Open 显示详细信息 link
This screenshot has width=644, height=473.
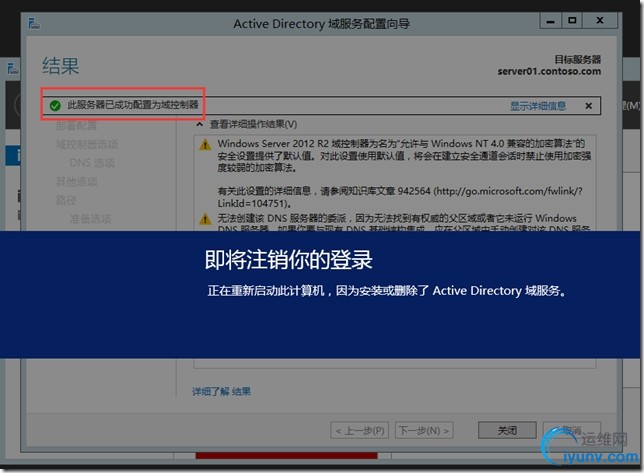tap(538, 106)
